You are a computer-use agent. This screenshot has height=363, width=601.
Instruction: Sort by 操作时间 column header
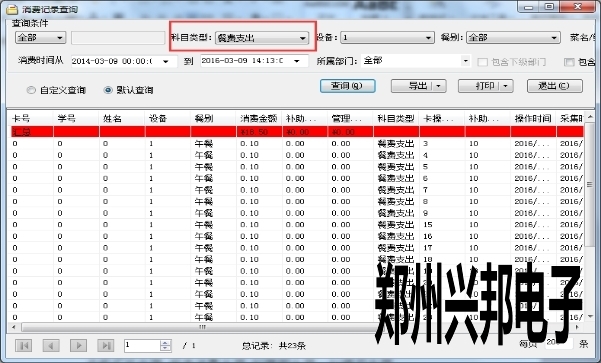coord(533,118)
